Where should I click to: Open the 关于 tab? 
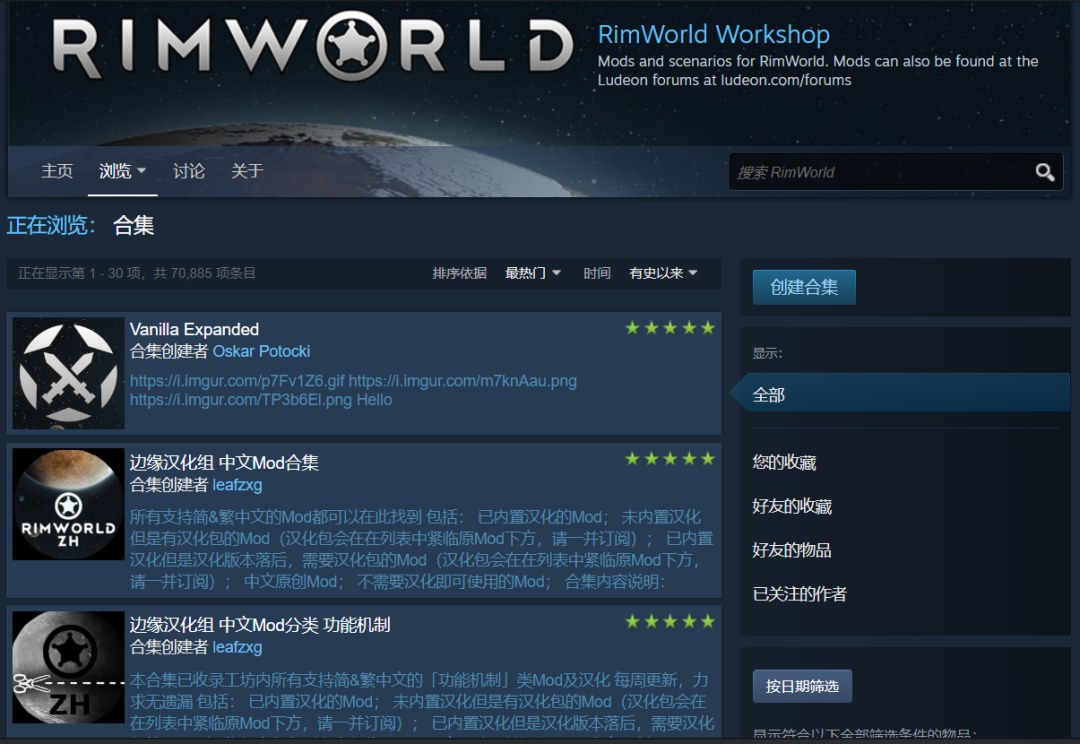pyautogui.click(x=247, y=171)
